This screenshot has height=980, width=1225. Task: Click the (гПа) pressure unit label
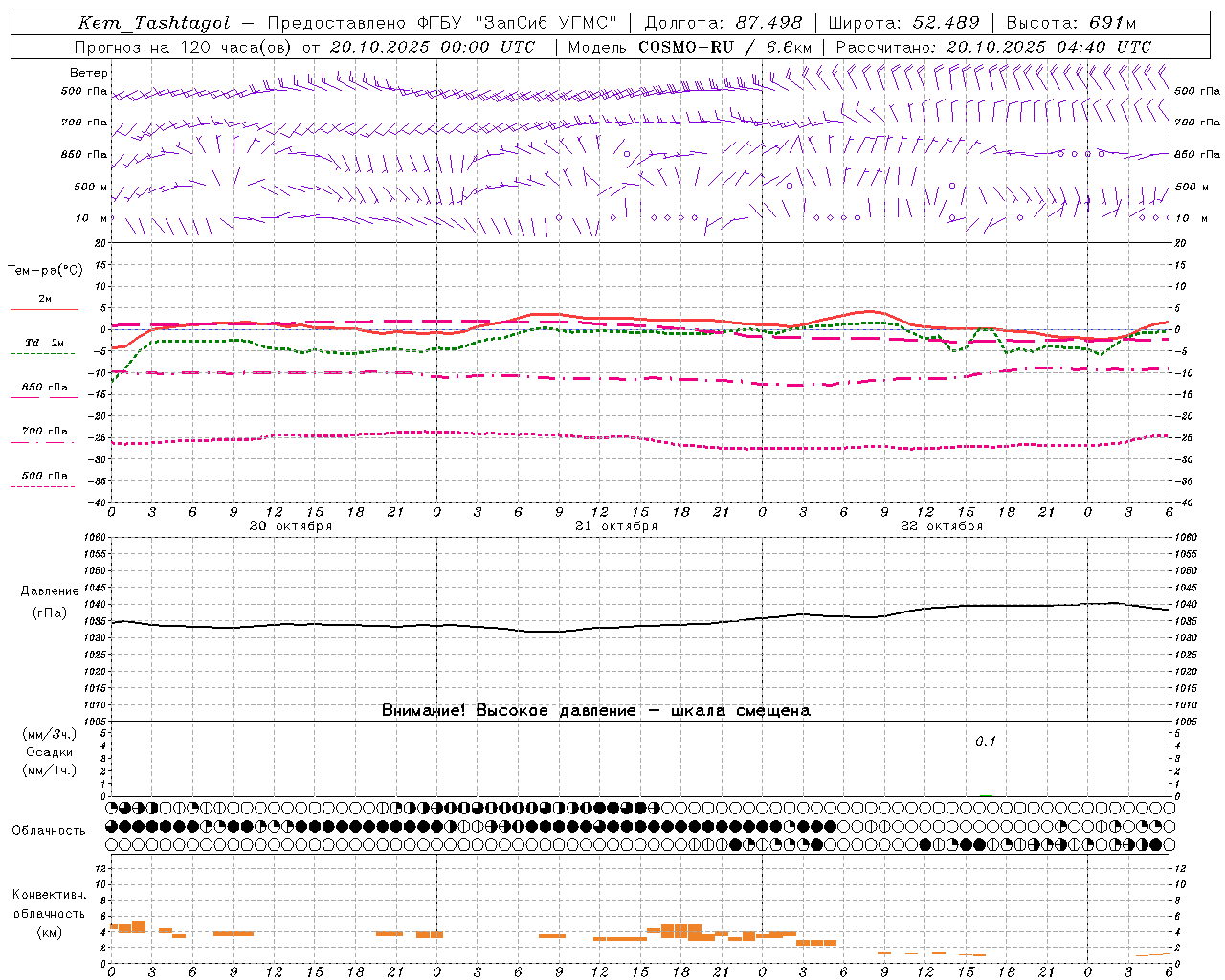(50, 613)
